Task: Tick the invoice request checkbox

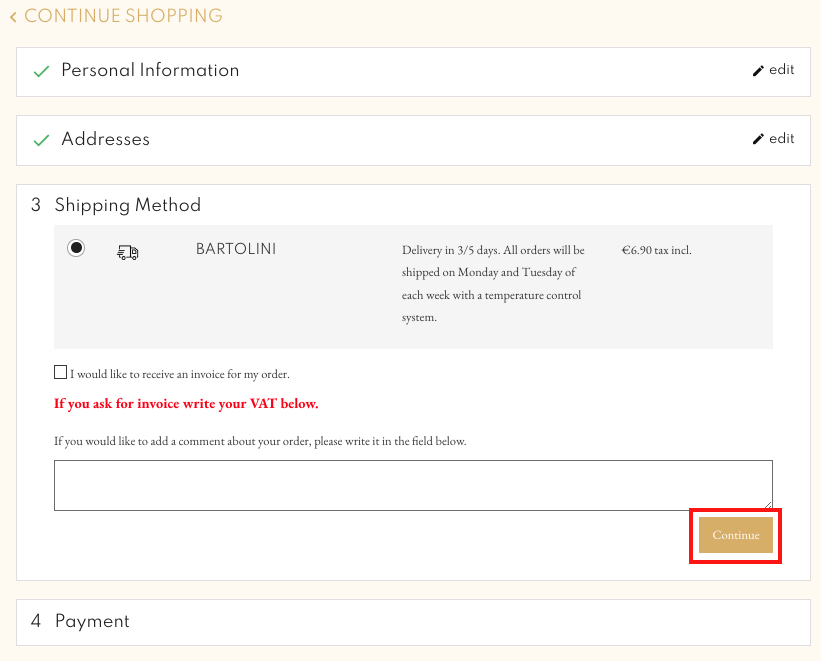Action: (60, 373)
